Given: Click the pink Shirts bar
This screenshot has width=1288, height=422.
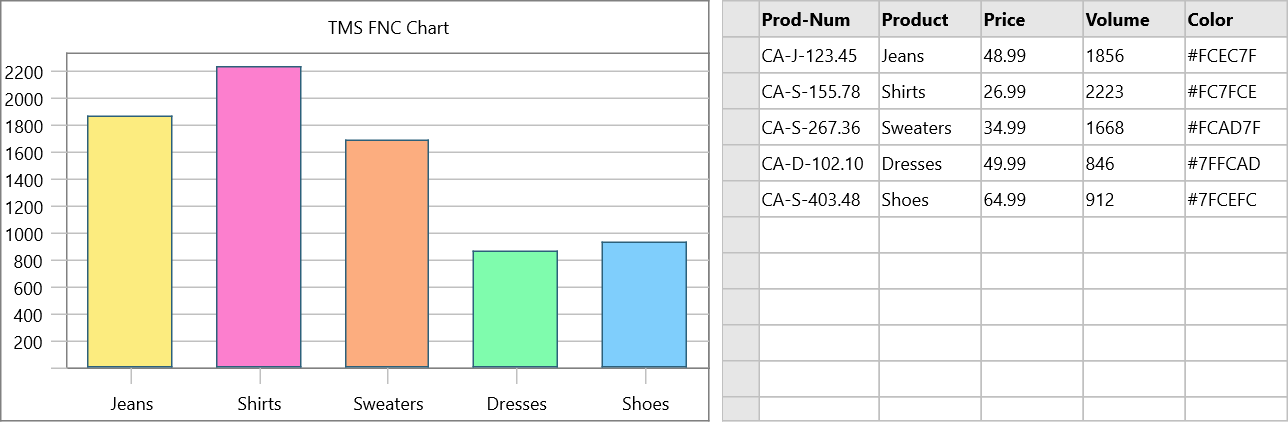Looking at the screenshot, I should (259, 217).
